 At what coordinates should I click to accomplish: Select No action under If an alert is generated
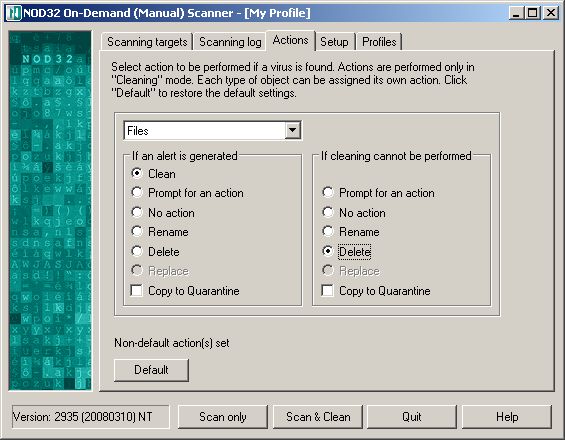coord(163,213)
